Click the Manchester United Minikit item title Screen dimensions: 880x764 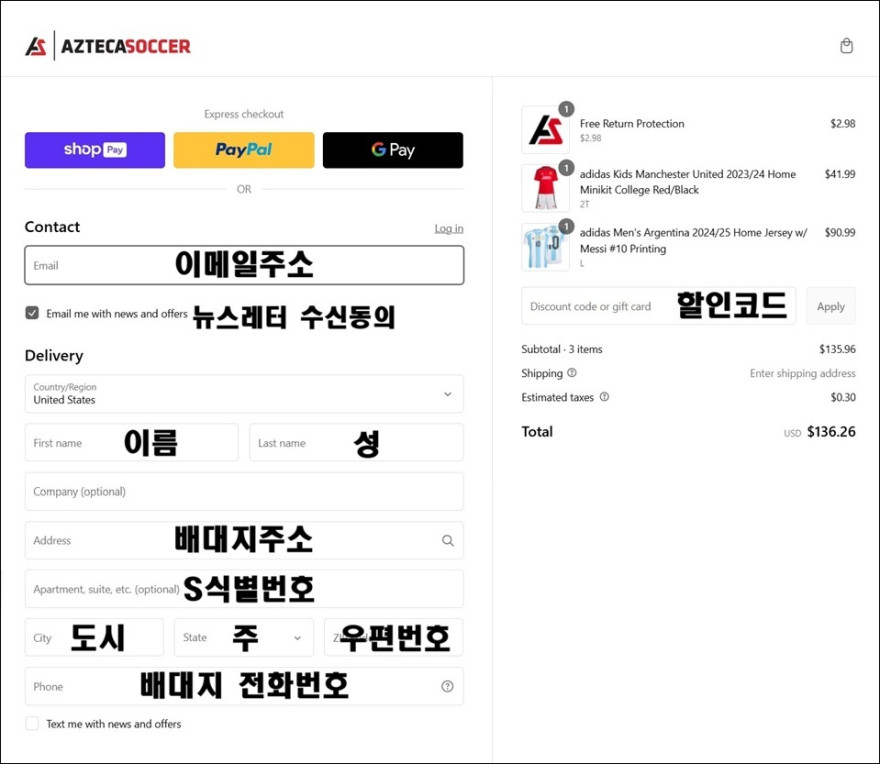[688, 182]
